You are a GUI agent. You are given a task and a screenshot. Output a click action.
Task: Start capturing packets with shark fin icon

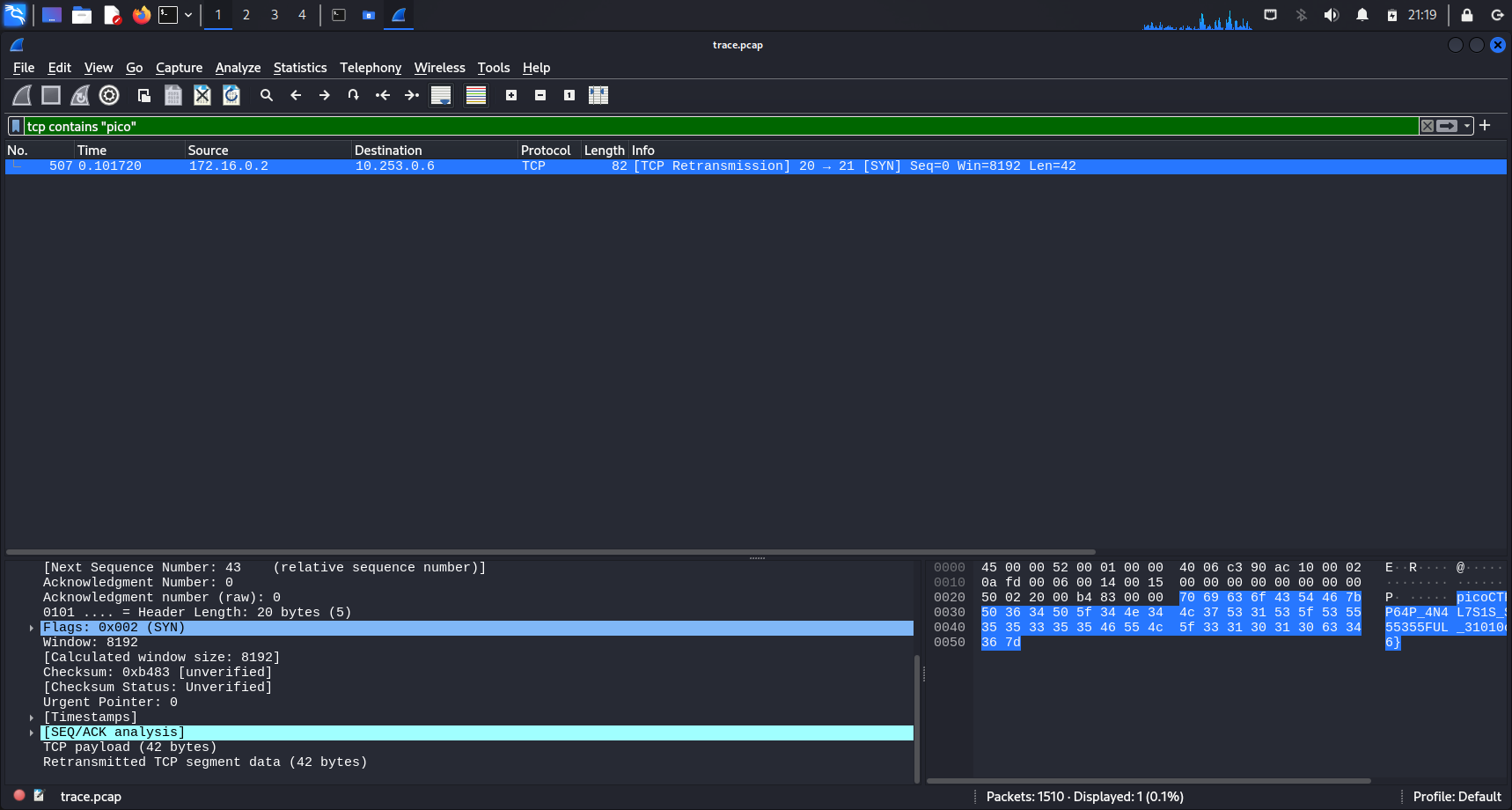tap(22, 95)
